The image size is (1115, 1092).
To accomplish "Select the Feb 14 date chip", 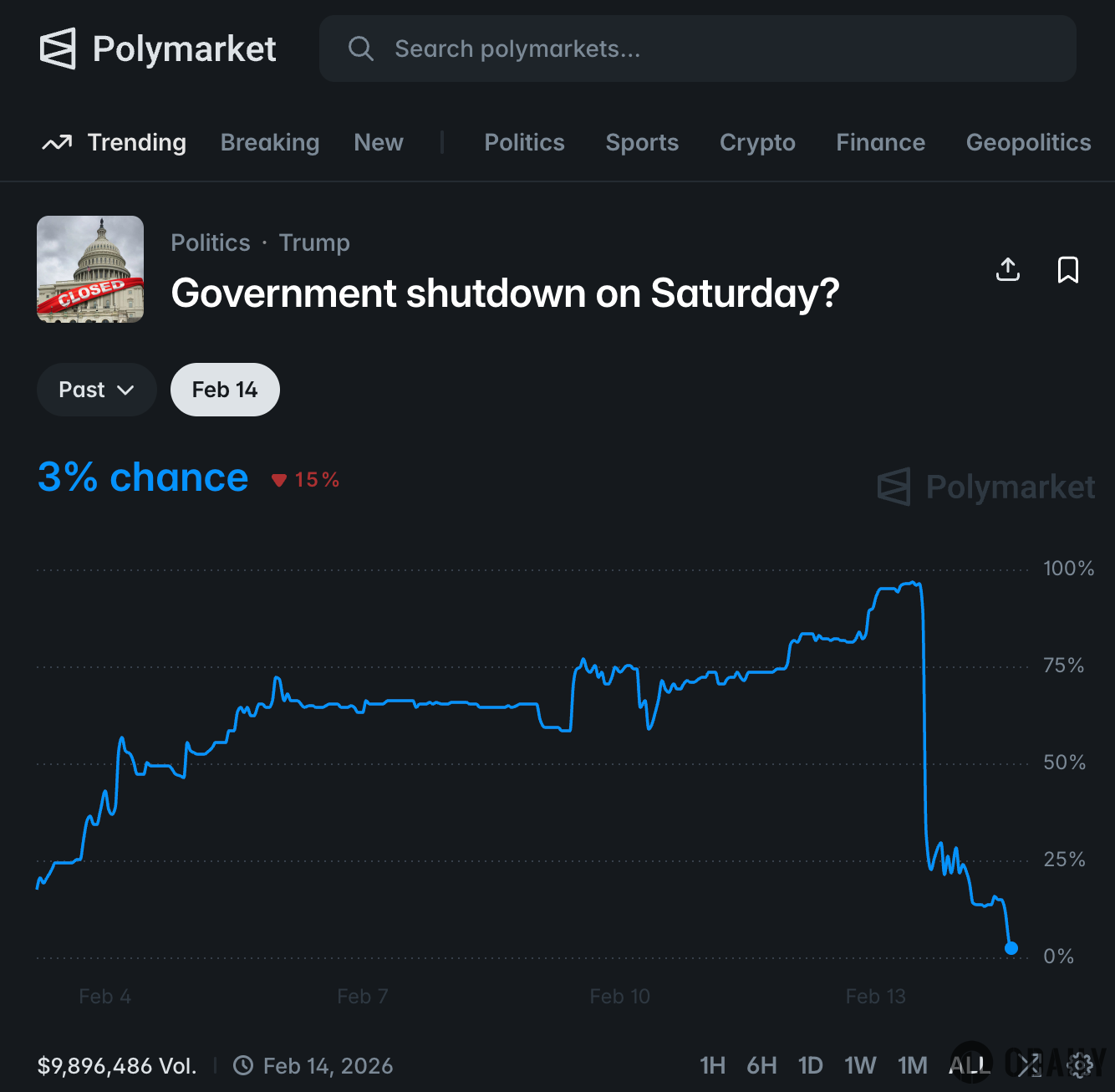I will pos(224,389).
